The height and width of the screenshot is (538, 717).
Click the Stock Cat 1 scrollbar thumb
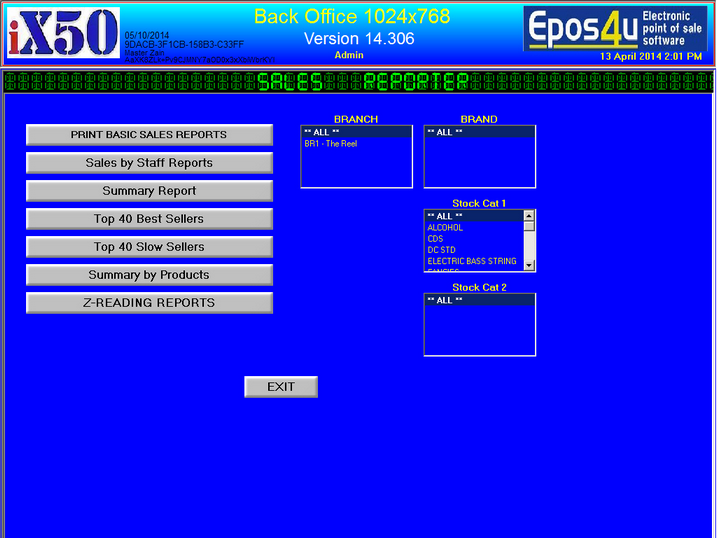pyautogui.click(x=529, y=226)
